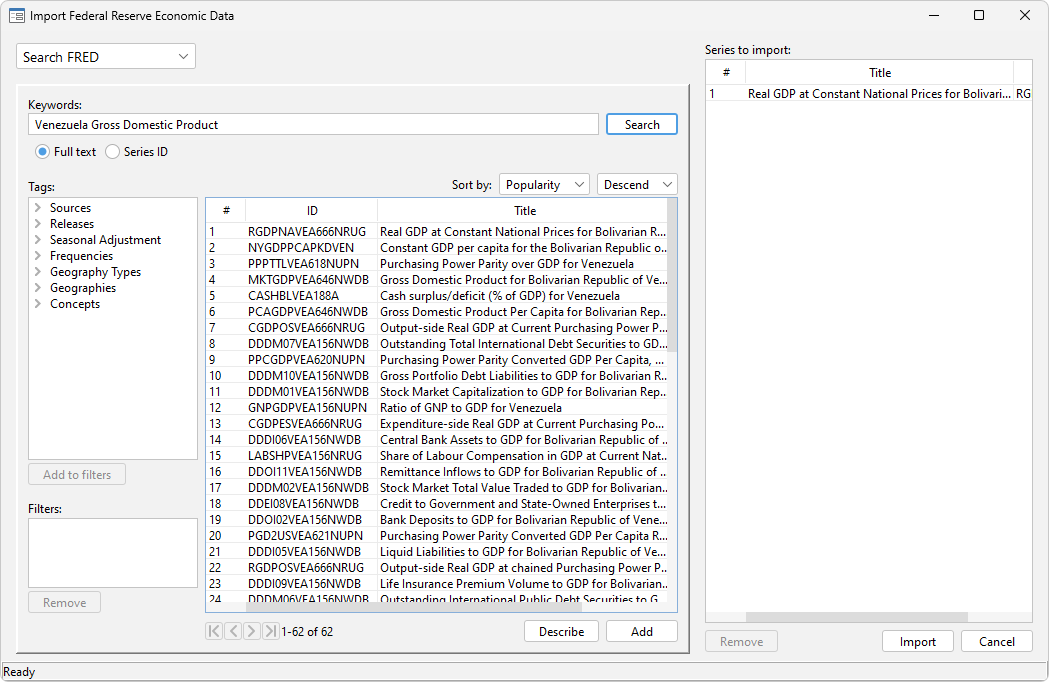
Task: Click Add to filters button
Action: (77, 475)
